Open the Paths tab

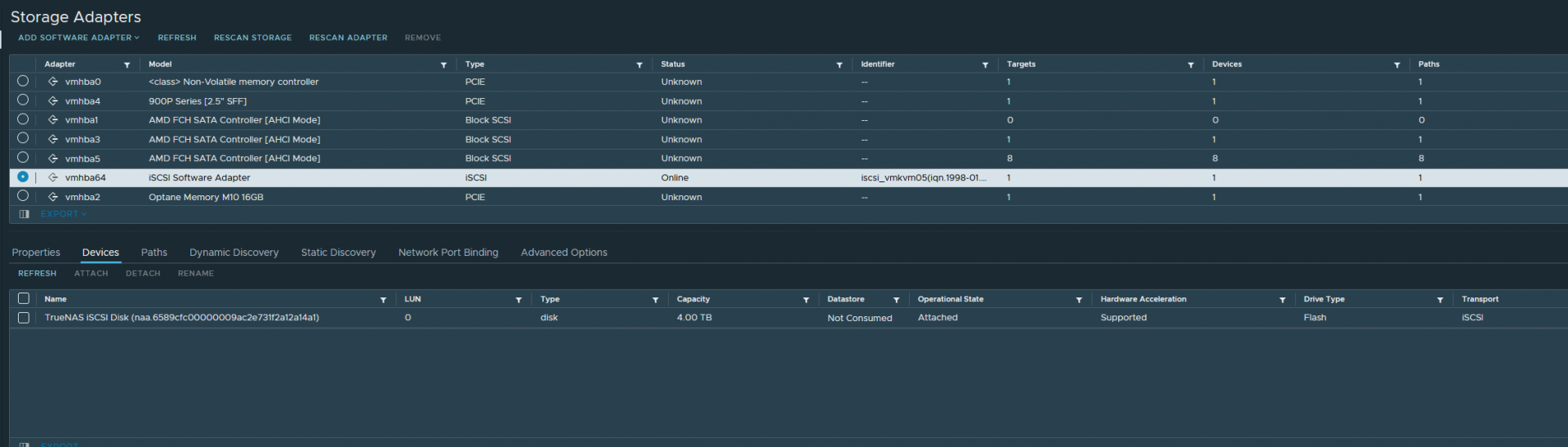(x=154, y=253)
